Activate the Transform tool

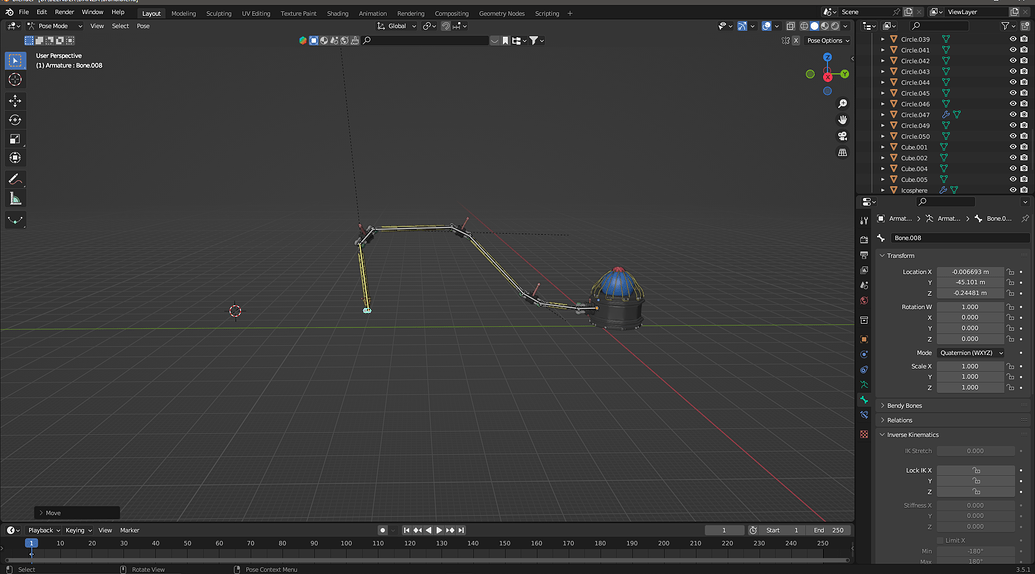pyautogui.click(x=15, y=158)
